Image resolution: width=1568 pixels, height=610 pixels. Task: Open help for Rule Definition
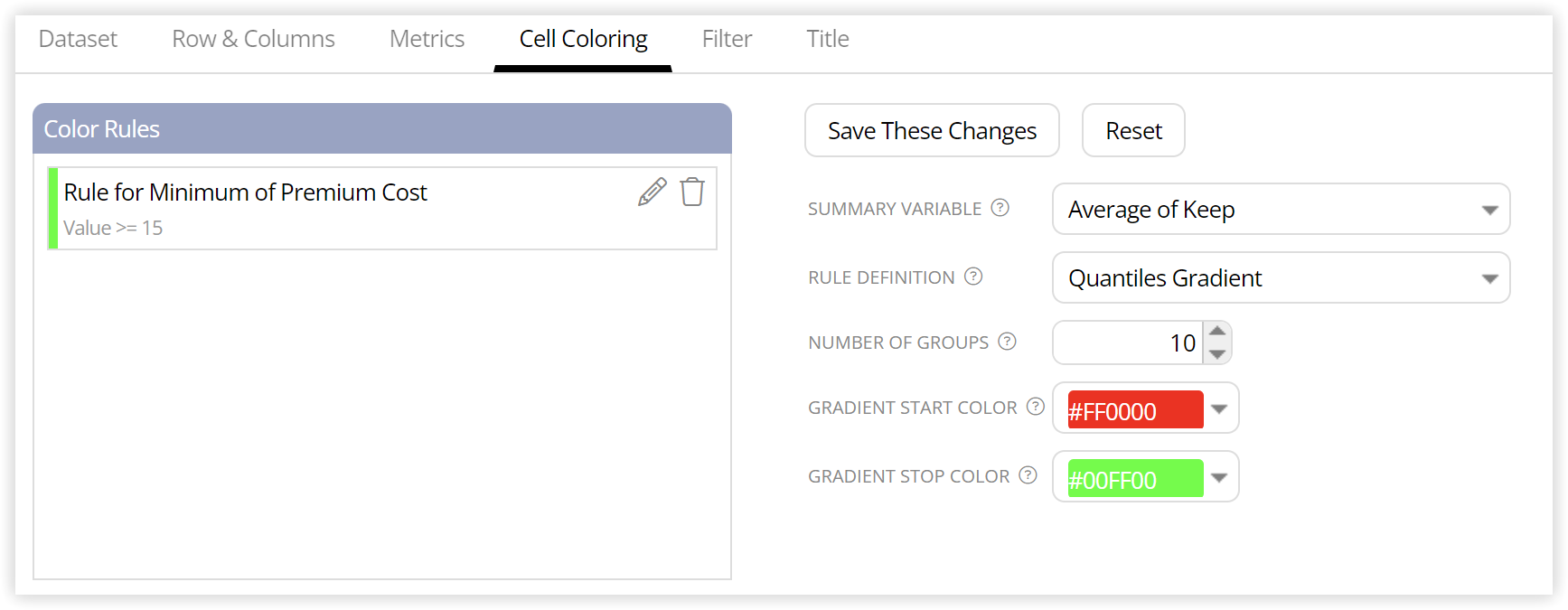[973, 277]
